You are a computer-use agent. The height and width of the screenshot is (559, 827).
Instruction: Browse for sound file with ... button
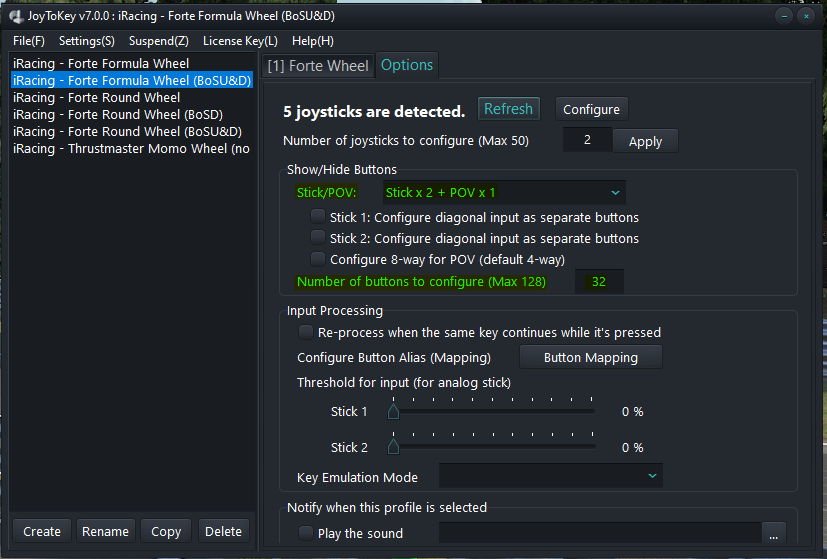pos(774,534)
